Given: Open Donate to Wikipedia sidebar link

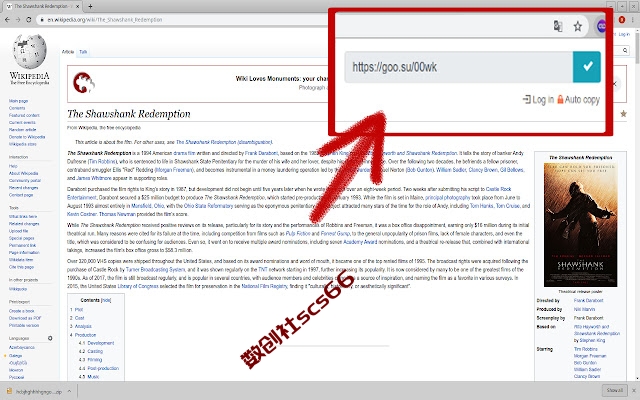Looking at the screenshot, I should [x=27, y=137].
